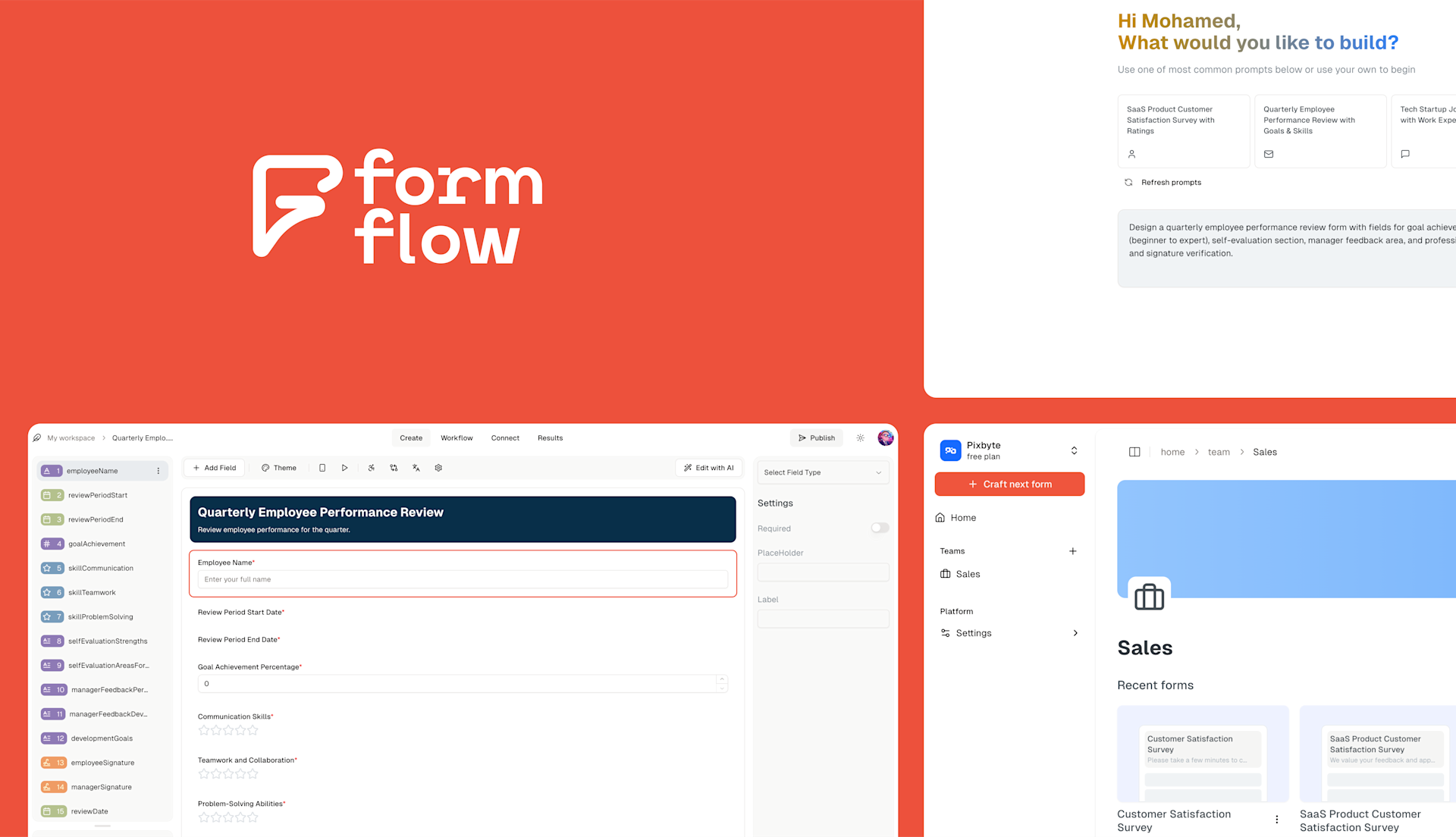Click last star of Teamwork and Collaboration rating

[253, 774]
